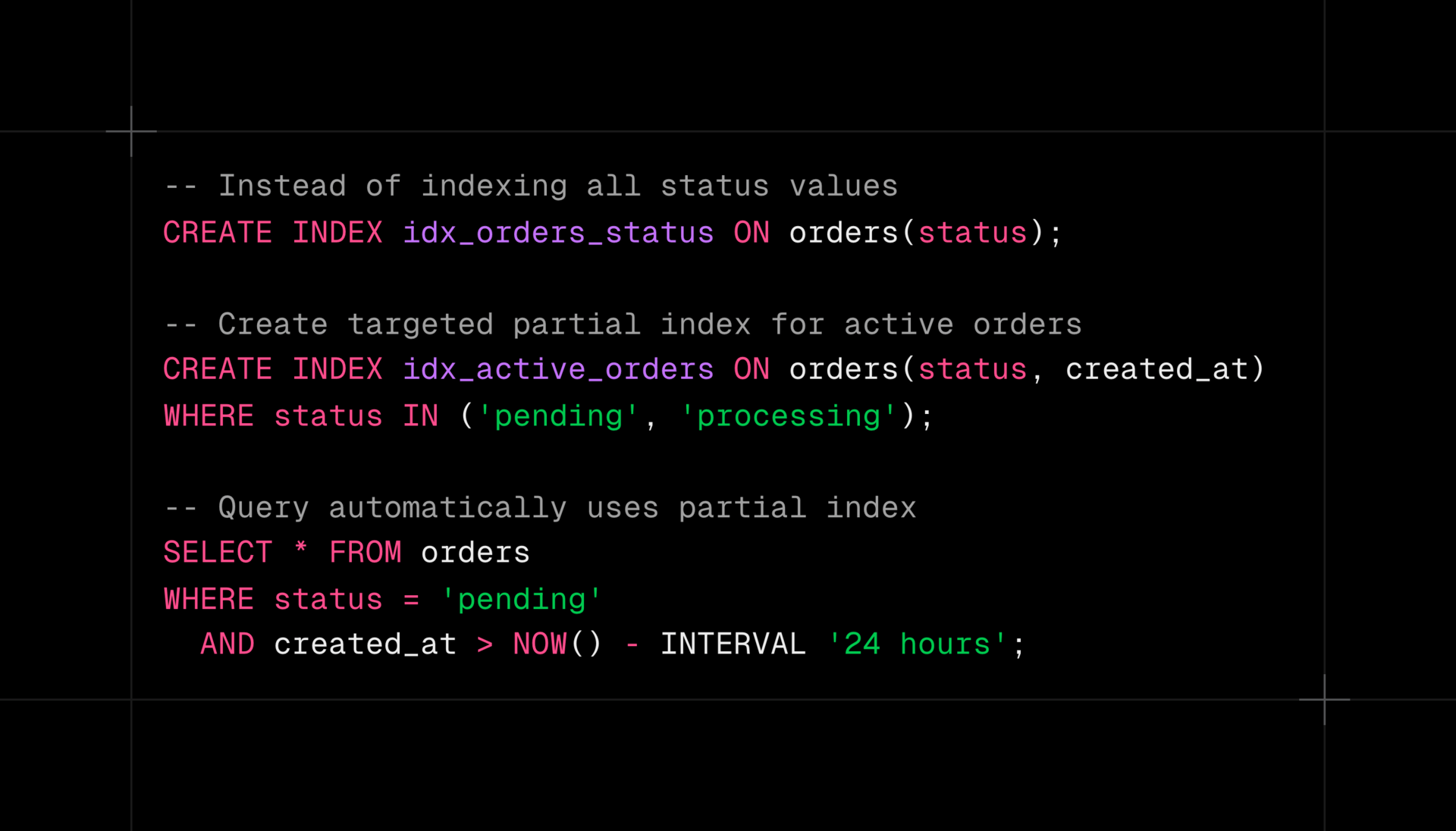Click the AND keyword on last line

tap(227, 644)
